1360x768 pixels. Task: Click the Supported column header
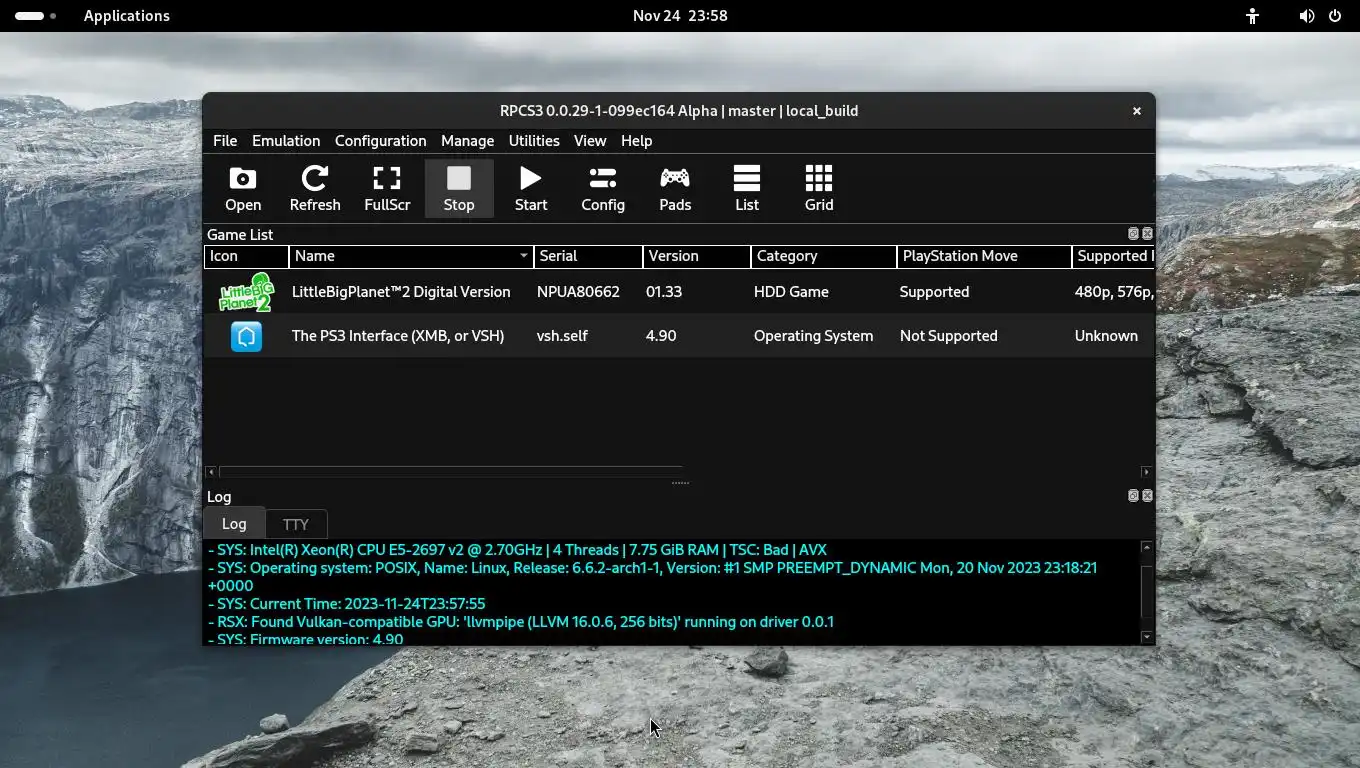coord(1113,256)
